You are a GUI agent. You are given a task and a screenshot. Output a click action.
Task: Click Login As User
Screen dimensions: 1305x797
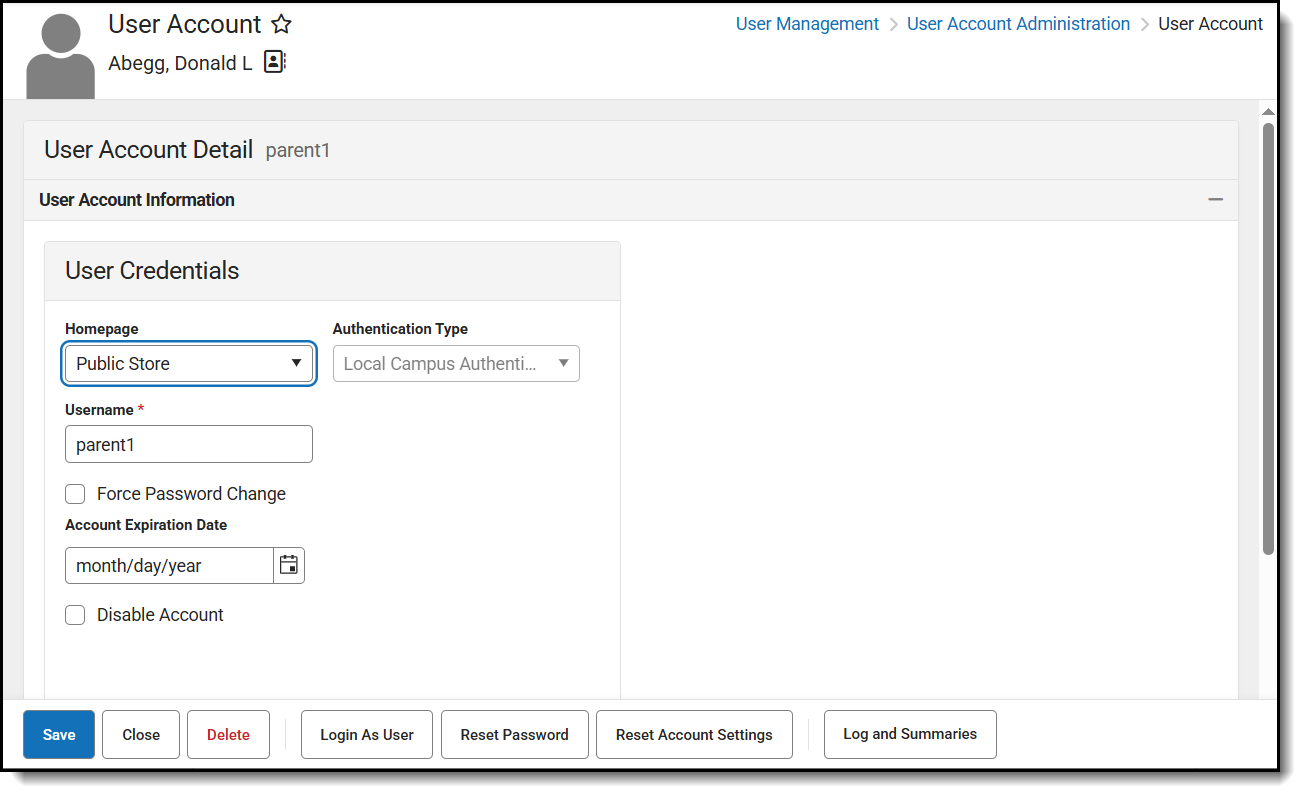pos(367,734)
